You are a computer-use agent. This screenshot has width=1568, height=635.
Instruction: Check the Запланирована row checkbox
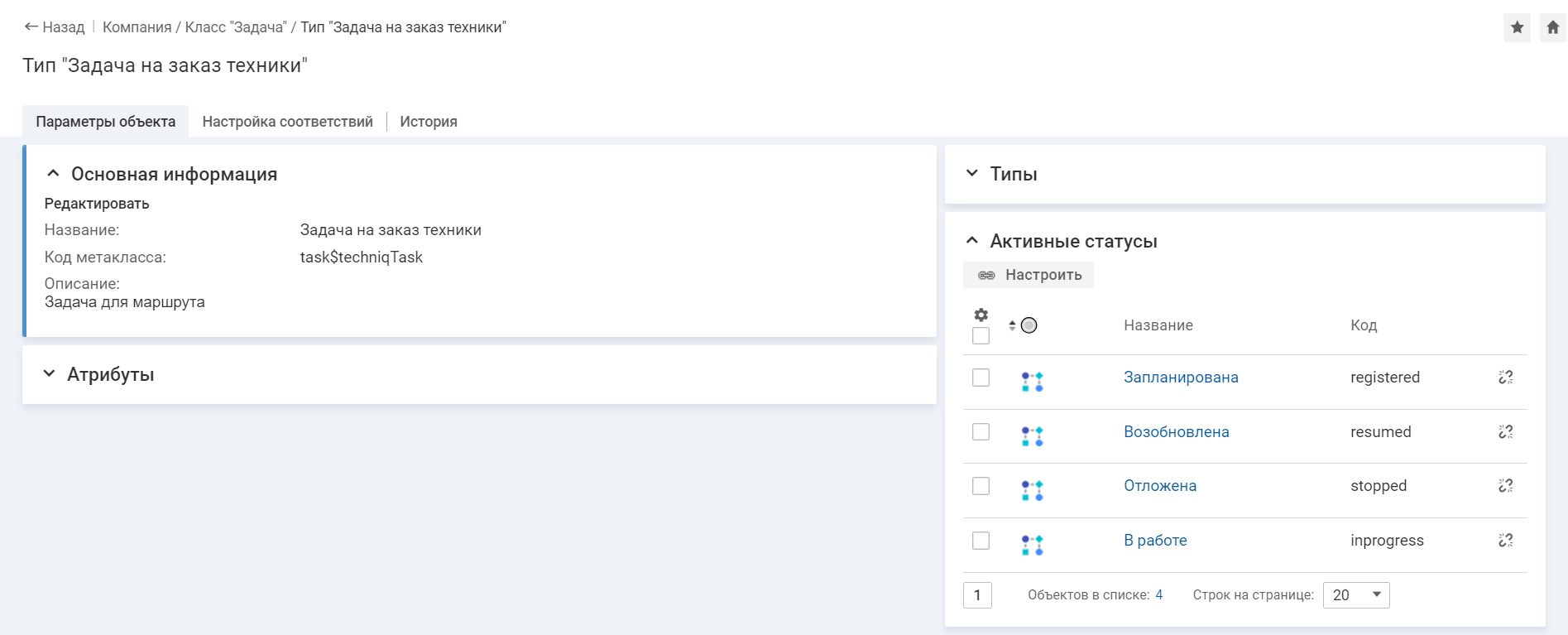(x=981, y=378)
